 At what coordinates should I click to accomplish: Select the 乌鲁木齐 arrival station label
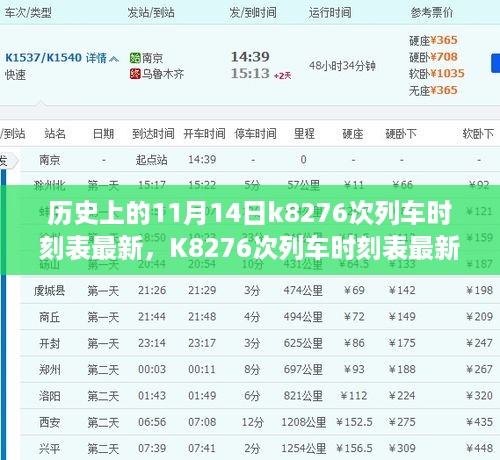[x=163, y=74]
